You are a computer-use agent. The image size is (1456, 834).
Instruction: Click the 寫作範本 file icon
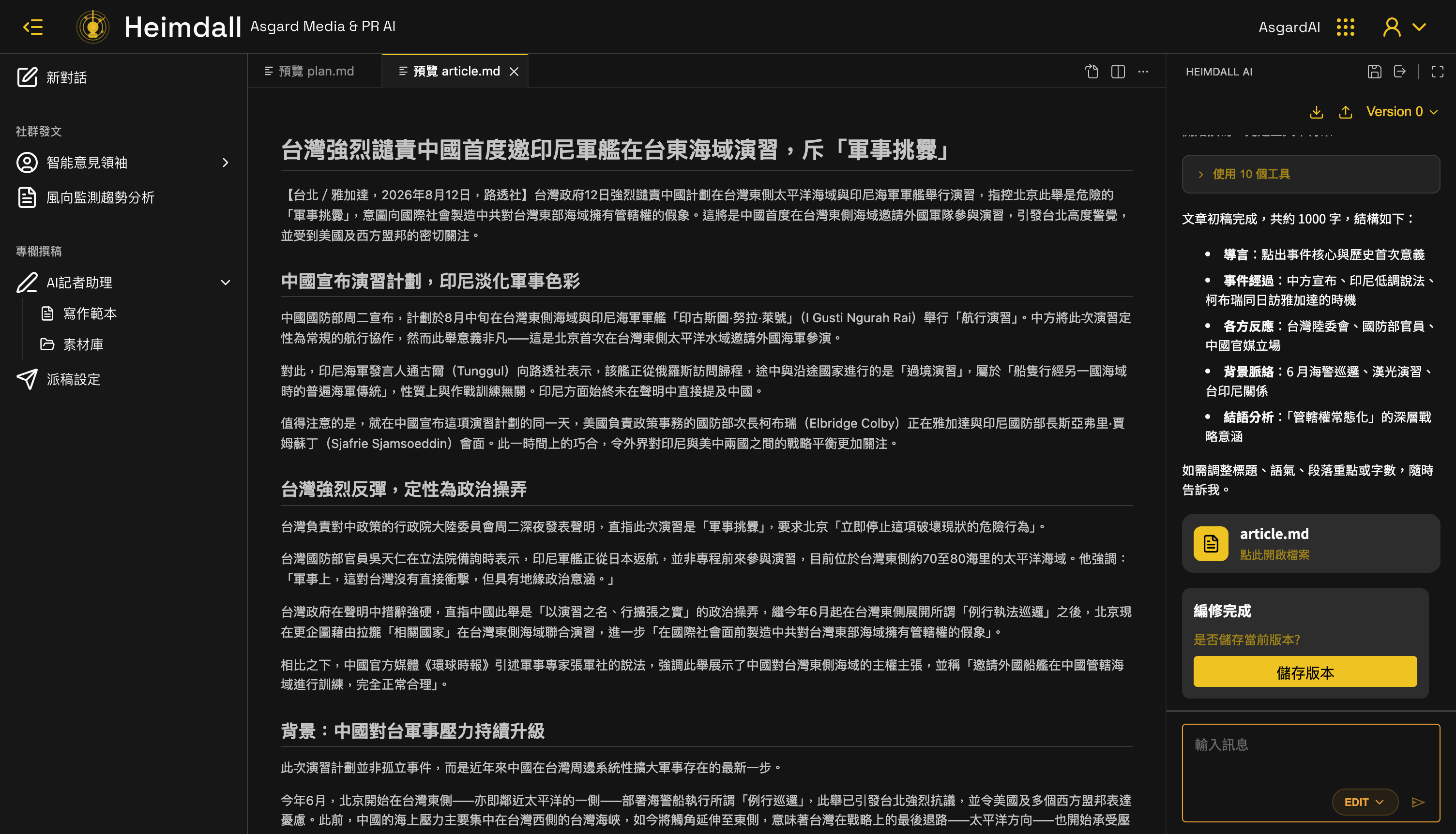47,313
